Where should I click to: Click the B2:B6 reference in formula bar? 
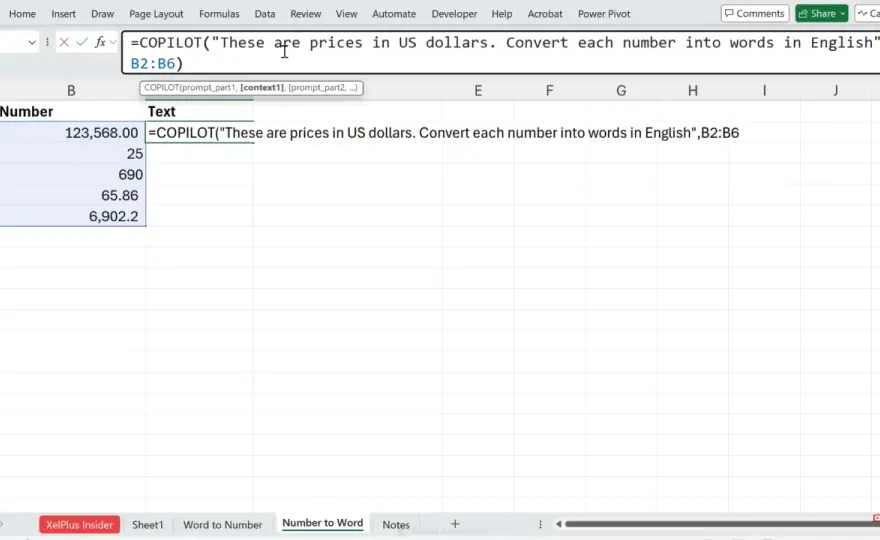[x=153, y=63]
